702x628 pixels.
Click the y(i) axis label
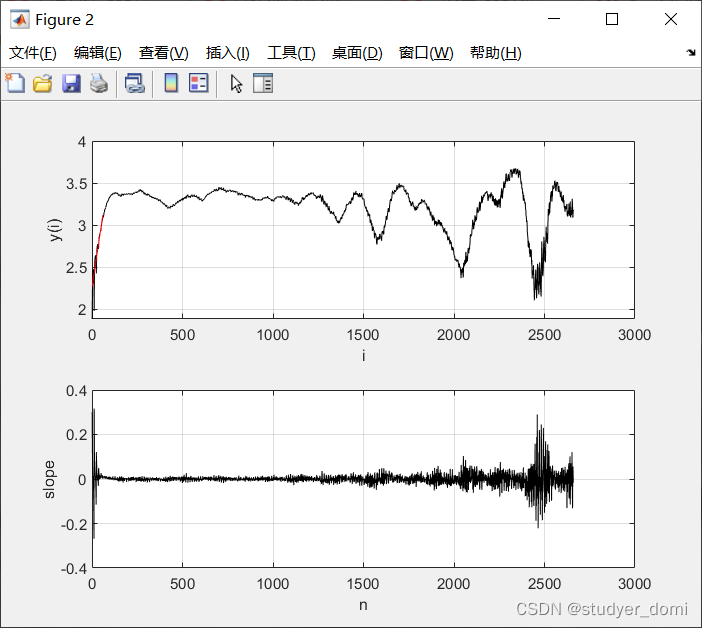55,230
